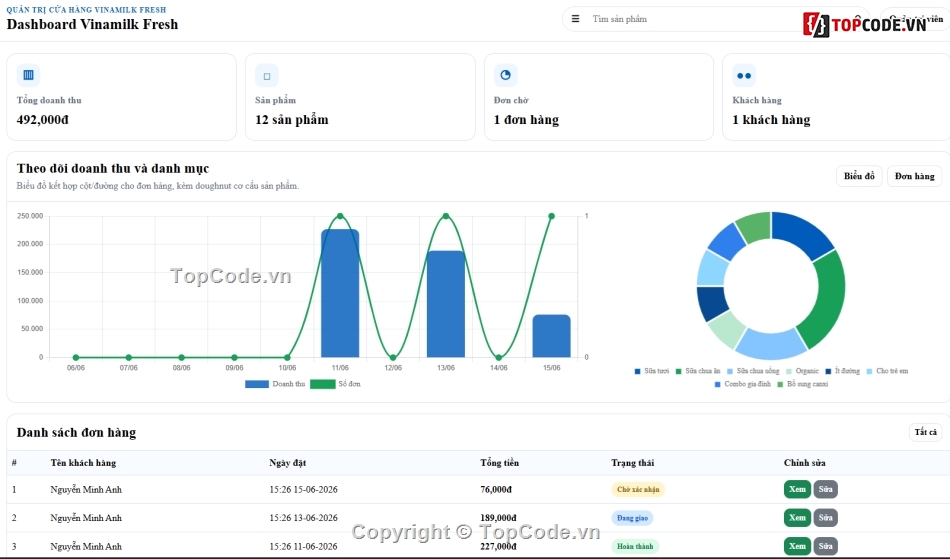
Task: Click the Tên khách hàng column header
Action: coord(83,463)
